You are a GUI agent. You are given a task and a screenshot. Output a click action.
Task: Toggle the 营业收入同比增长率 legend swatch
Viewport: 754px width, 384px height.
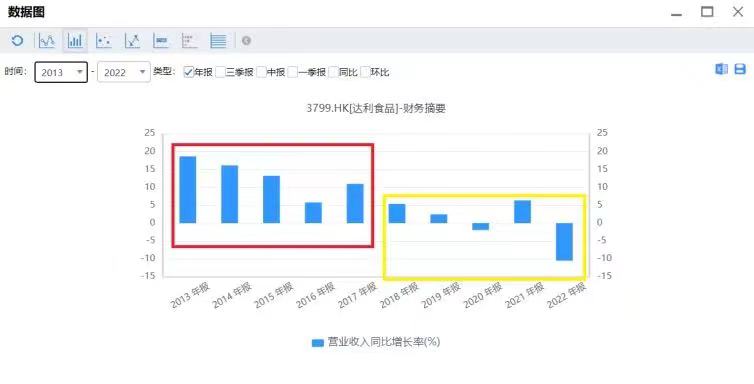tap(317, 343)
